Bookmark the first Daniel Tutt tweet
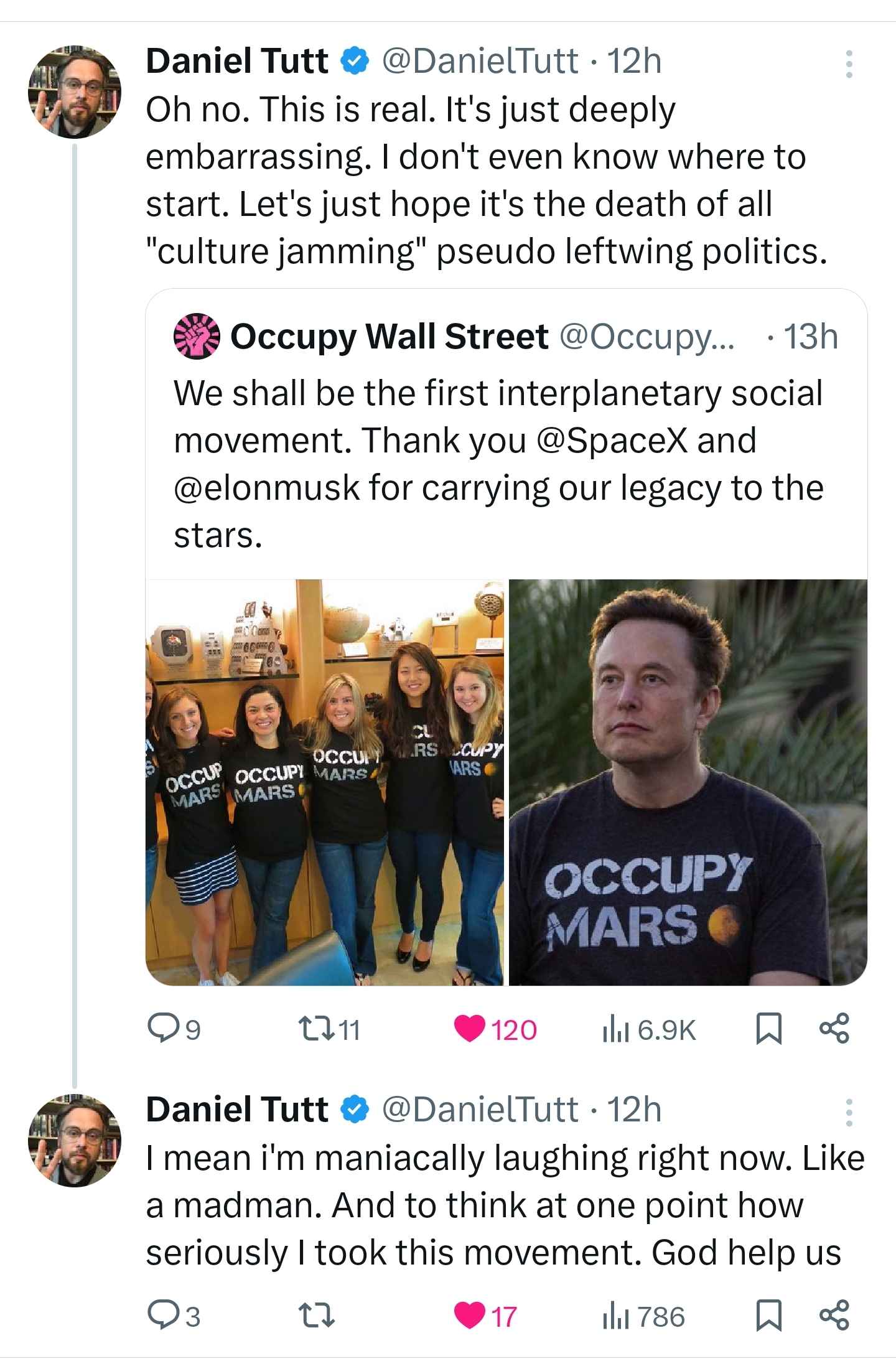Image resolution: width=896 pixels, height=1361 pixels. click(x=769, y=1029)
